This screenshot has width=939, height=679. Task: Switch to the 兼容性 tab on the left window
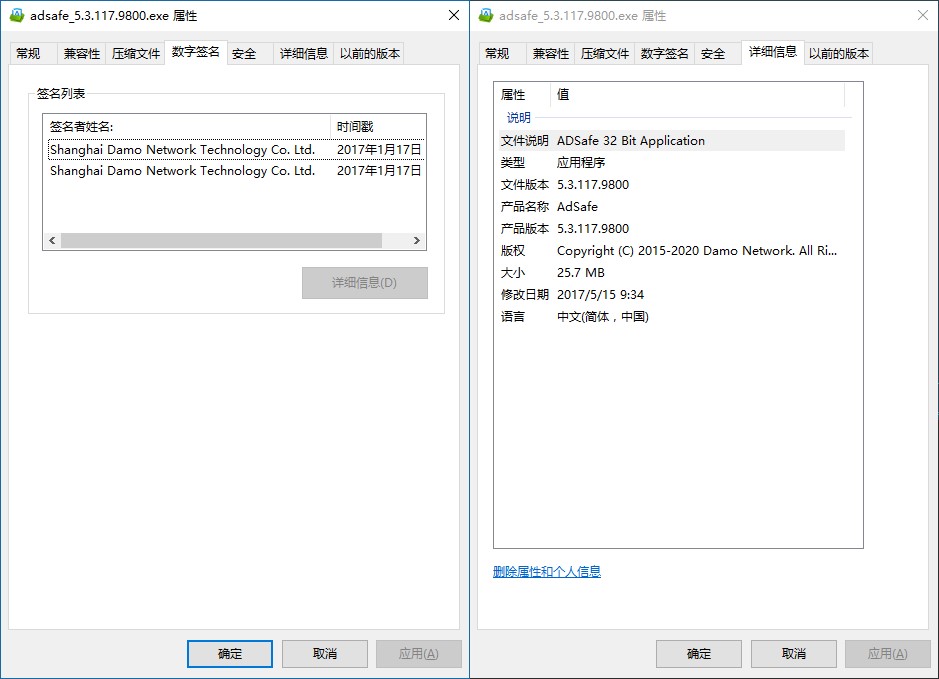click(x=82, y=53)
